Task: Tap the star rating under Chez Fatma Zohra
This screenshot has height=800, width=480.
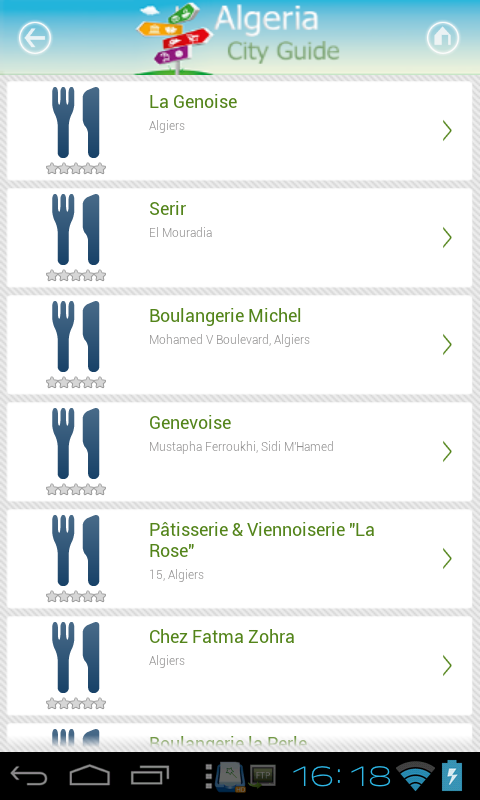Action: [75, 704]
